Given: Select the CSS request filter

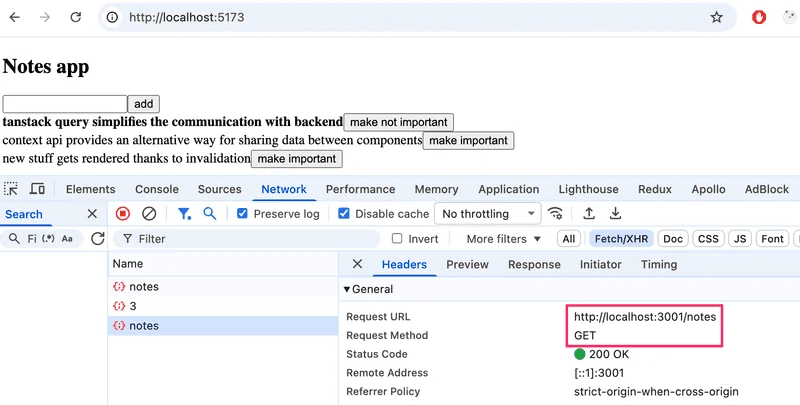Looking at the screenshot, I should tap(708, 239).
